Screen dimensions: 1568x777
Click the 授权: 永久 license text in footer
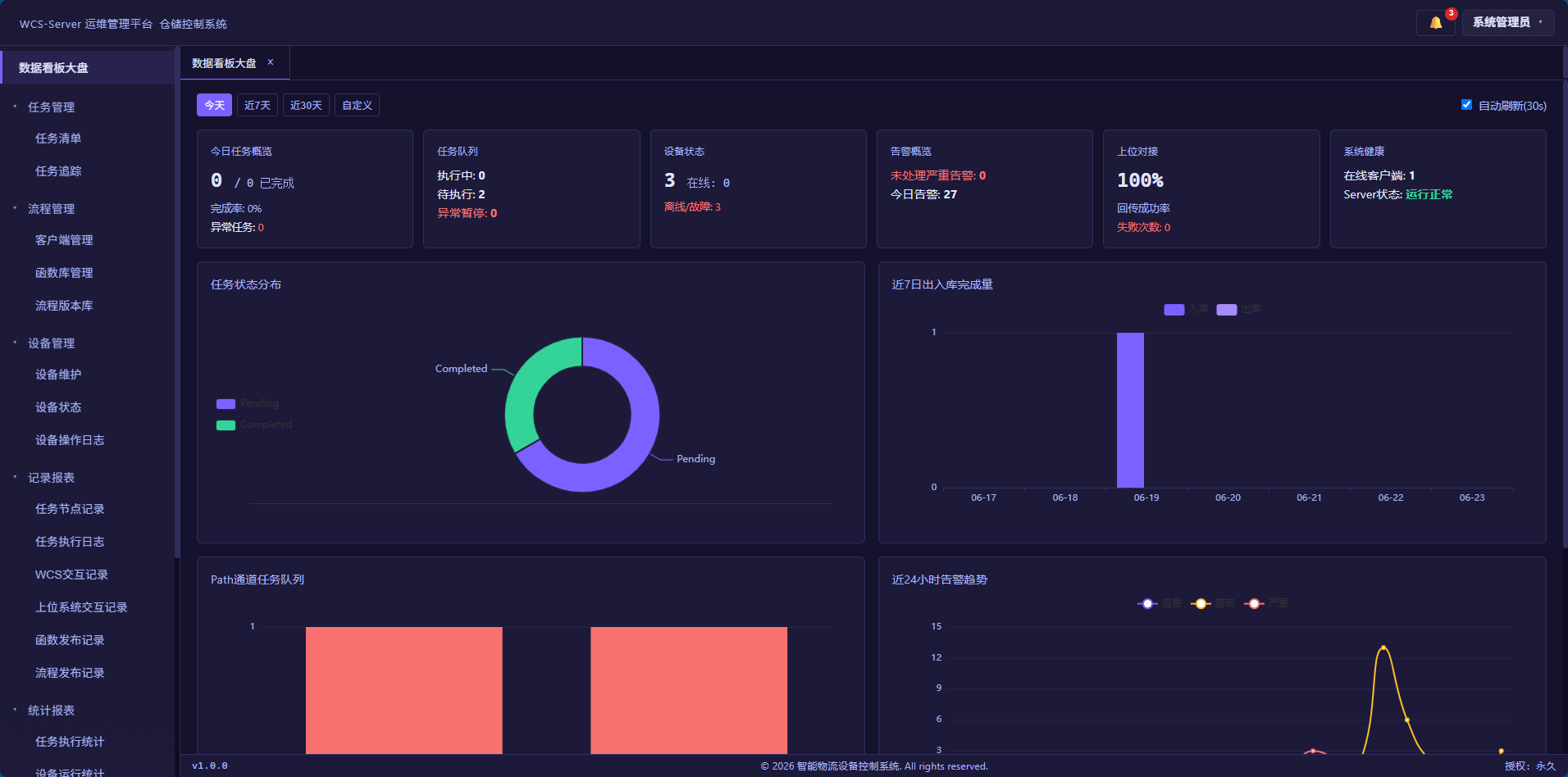coord(1529,766)
